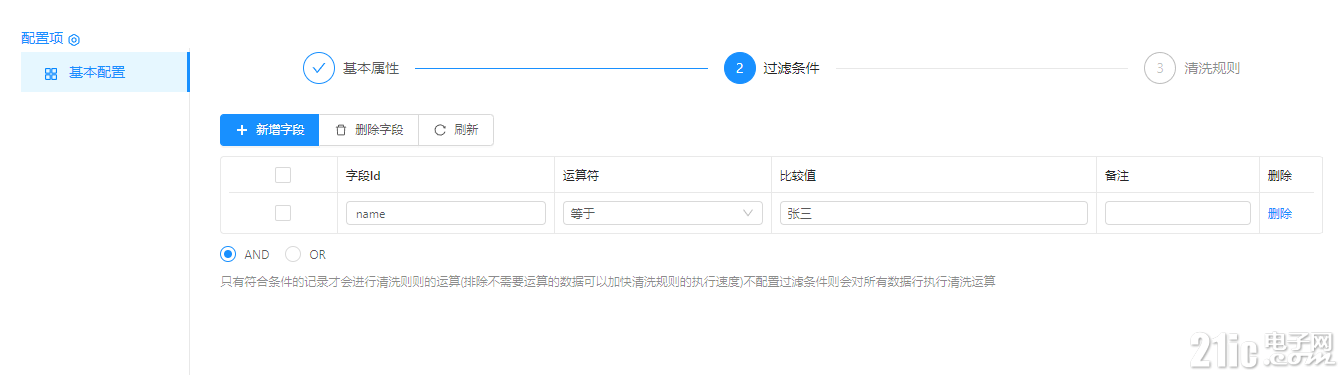Click the gear icon beside 配置项
The image size is (1344, 375).
(73, 39)
